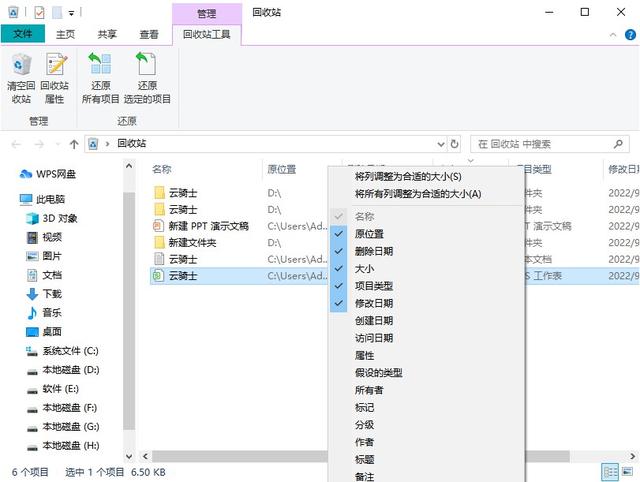Select 本地磁盘 (G:) drive
This screenshot has height=482, width=640.
click(x=63, y=427)
